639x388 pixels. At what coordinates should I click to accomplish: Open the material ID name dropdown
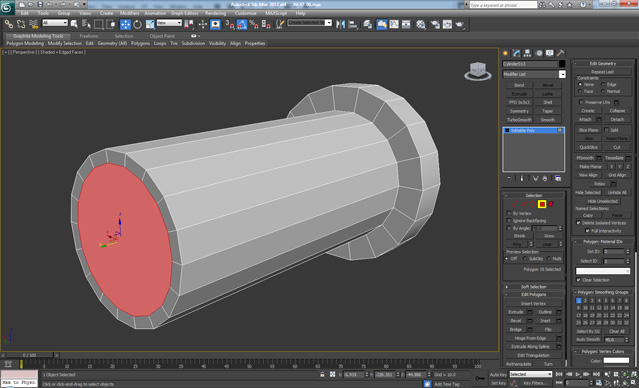[603, 271]
